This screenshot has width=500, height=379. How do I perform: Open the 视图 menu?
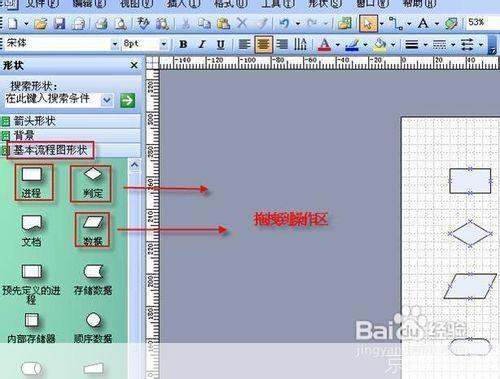coord(136,4)
